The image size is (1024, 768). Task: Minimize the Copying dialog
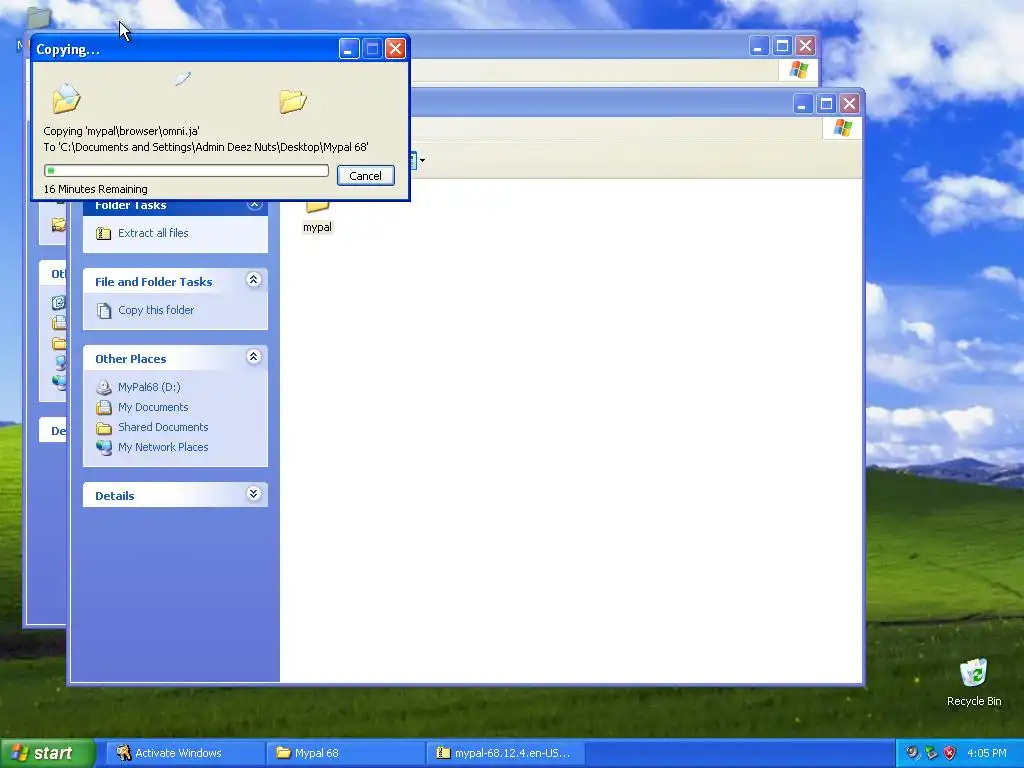[x=349, y=48]
